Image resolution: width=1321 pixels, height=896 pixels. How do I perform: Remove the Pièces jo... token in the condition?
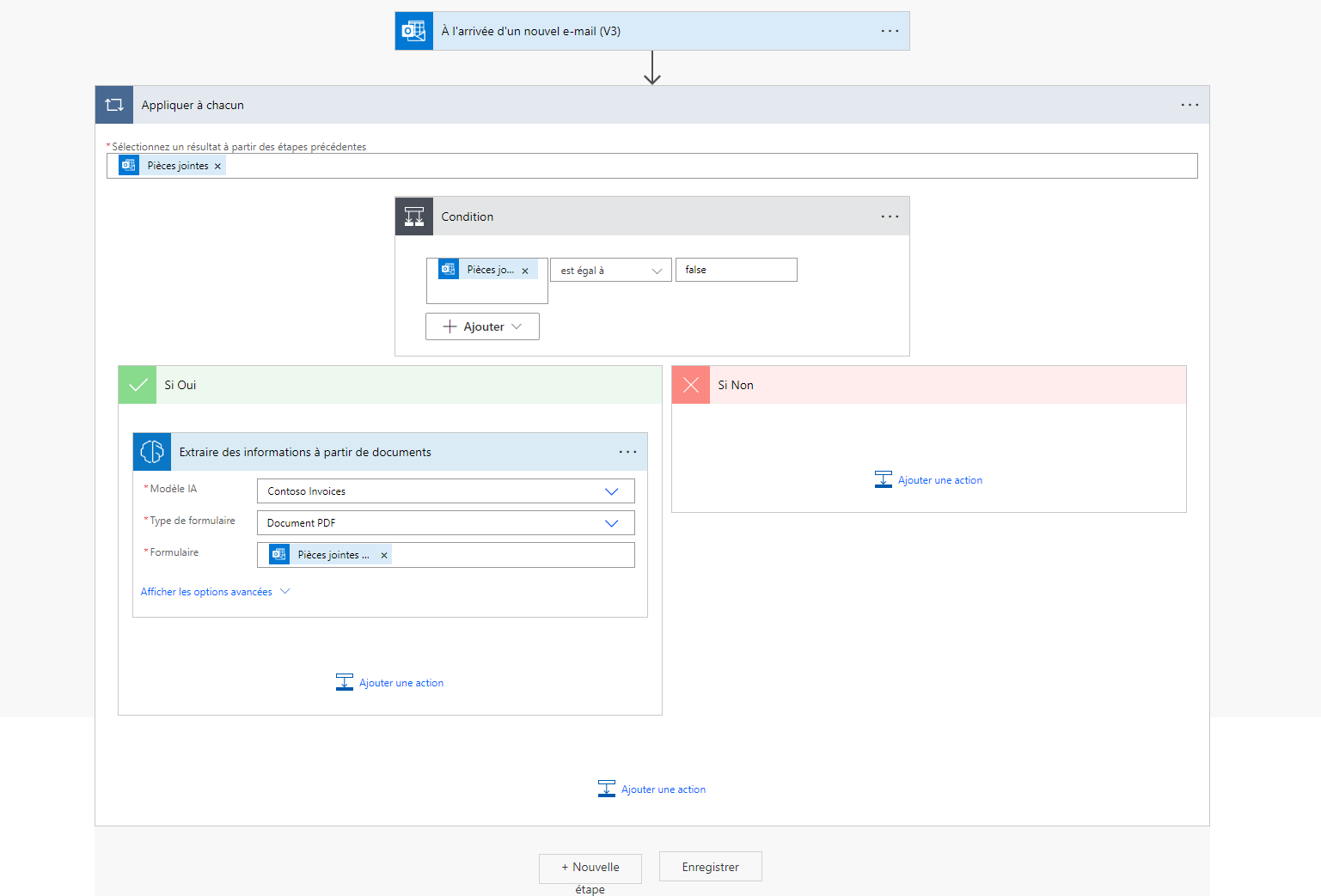[525, 271]
